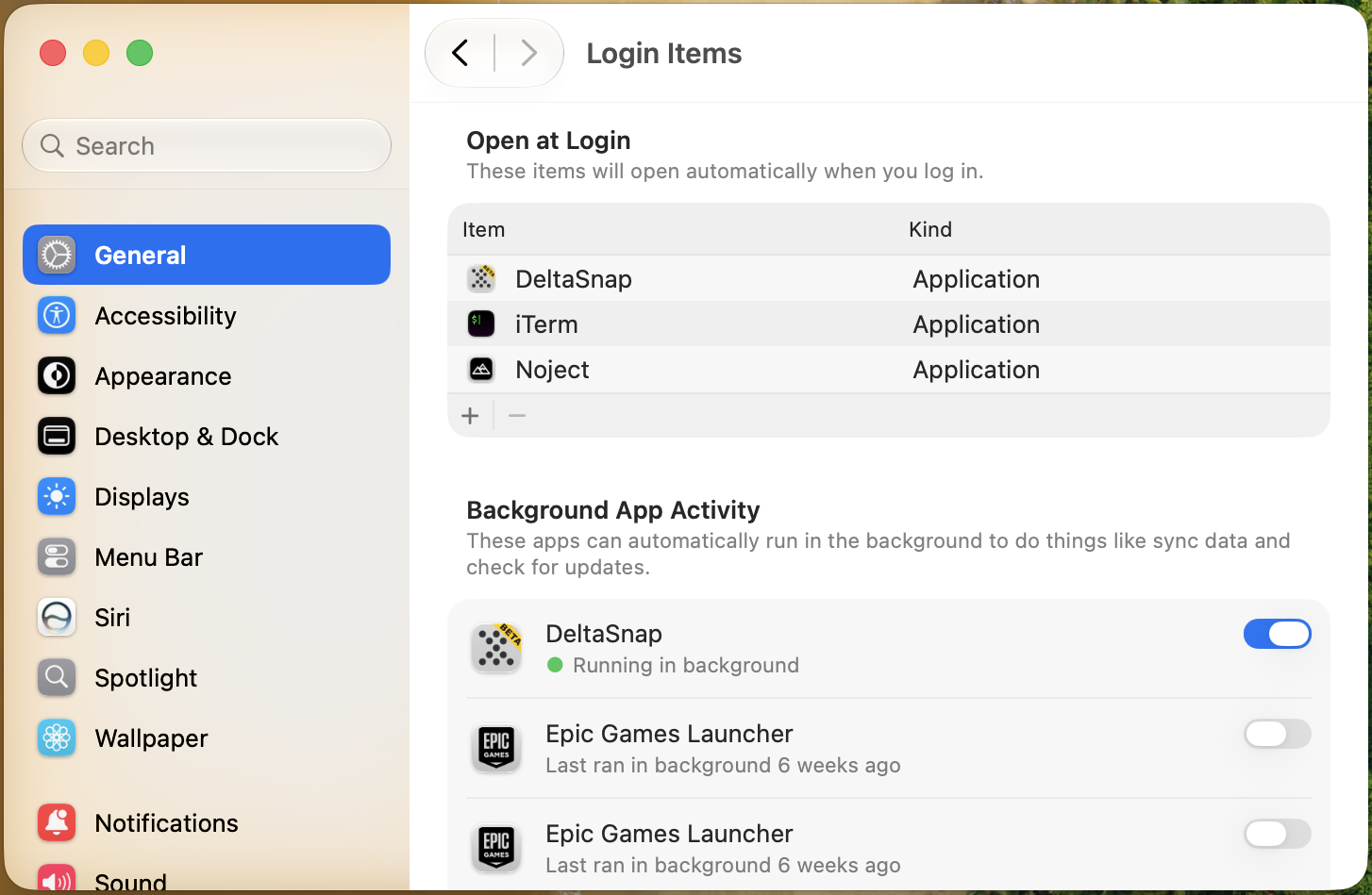
Task: Click the red close window button
Action: (x=53, y=53)
